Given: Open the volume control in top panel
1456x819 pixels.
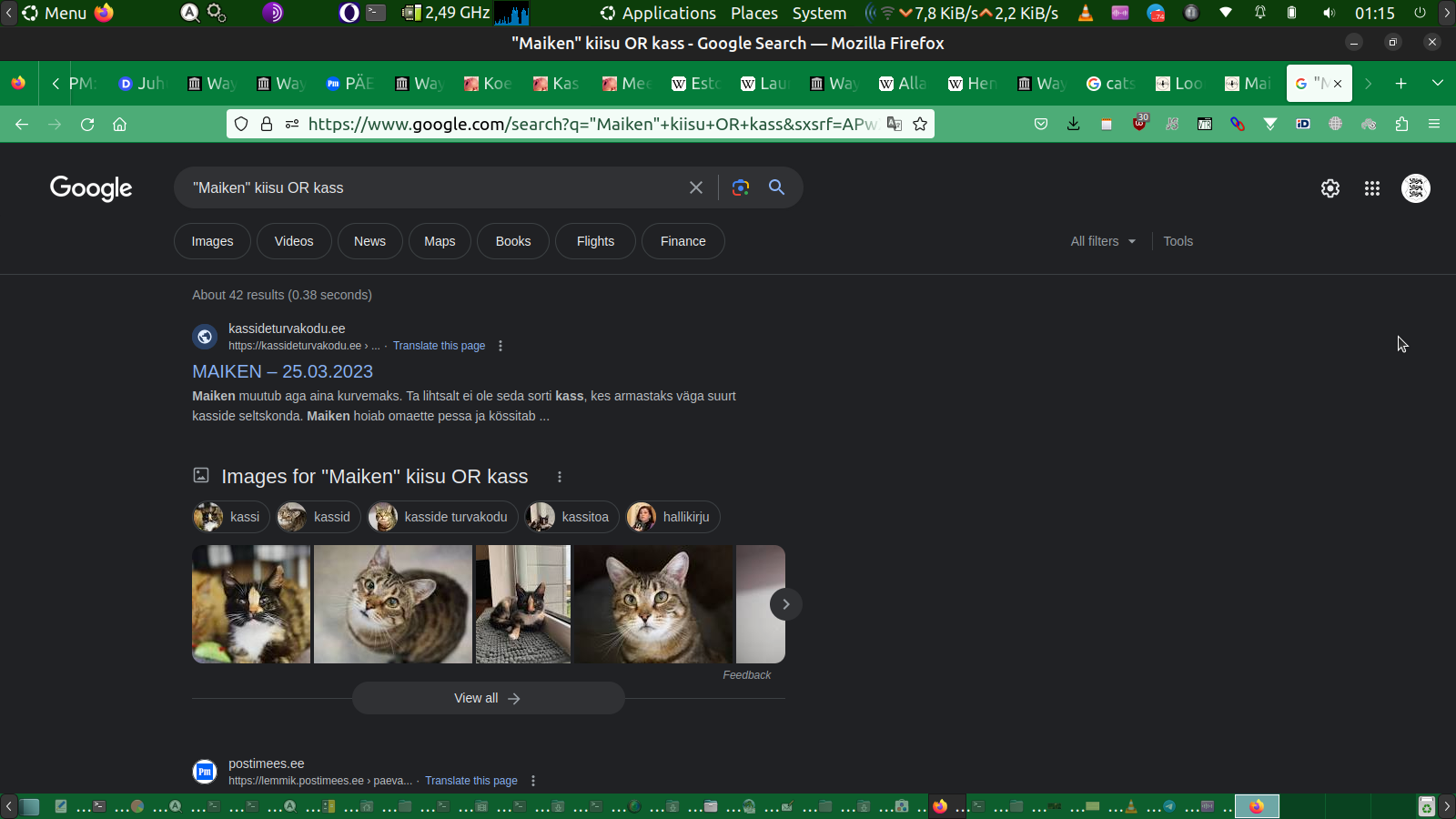Looking at the screenshot, I should [1330, 13].
